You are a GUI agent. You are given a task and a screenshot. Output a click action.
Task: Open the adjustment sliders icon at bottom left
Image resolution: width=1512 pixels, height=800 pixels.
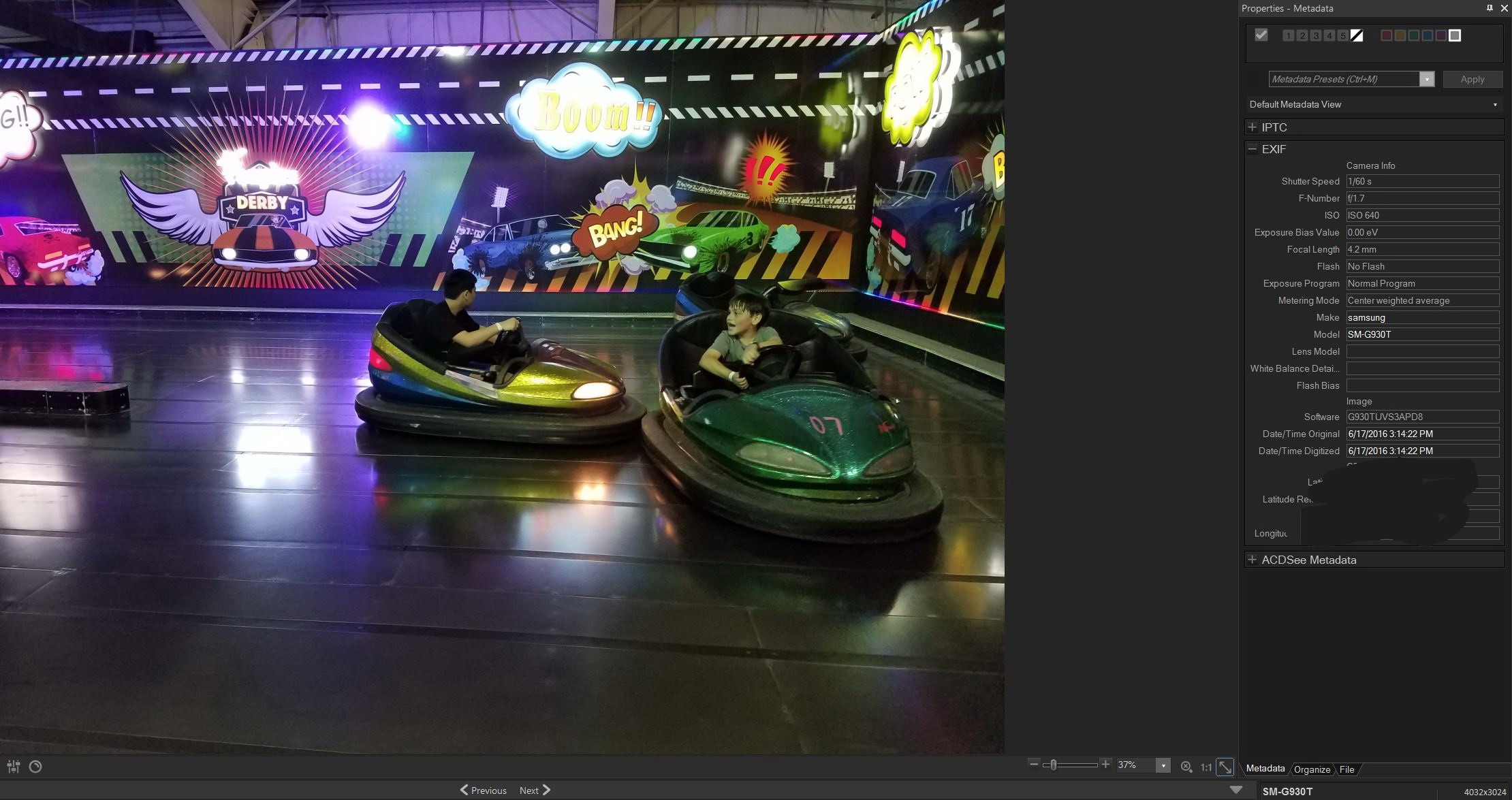(14, 767)
